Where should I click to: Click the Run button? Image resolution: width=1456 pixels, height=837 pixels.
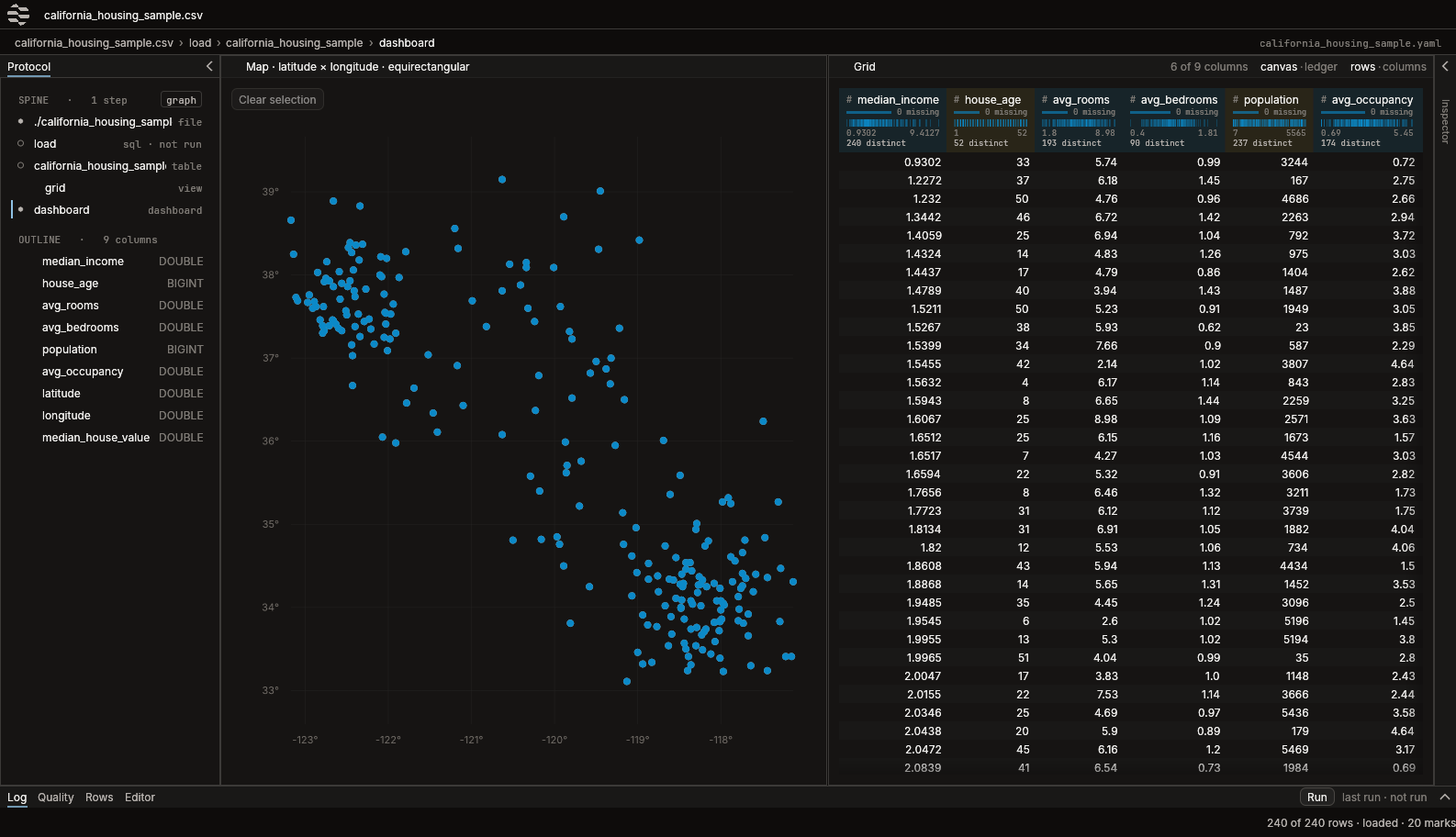pos(1317,798)
